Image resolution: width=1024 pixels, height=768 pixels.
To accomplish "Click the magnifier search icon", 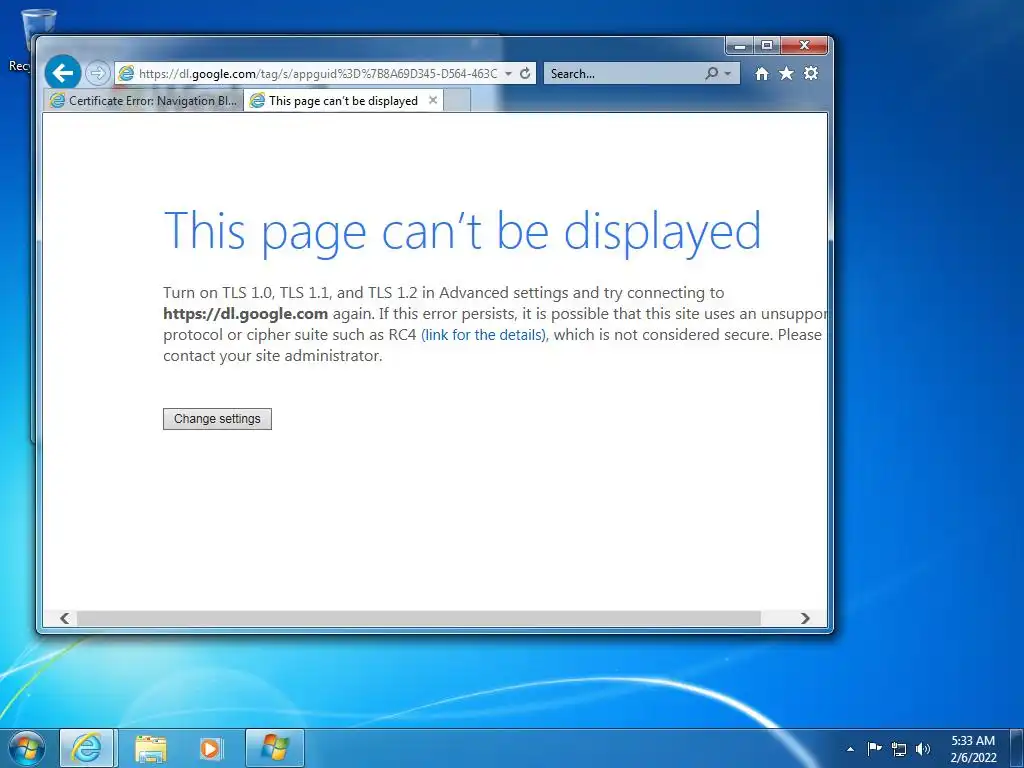I will click(x=711, y=73).
